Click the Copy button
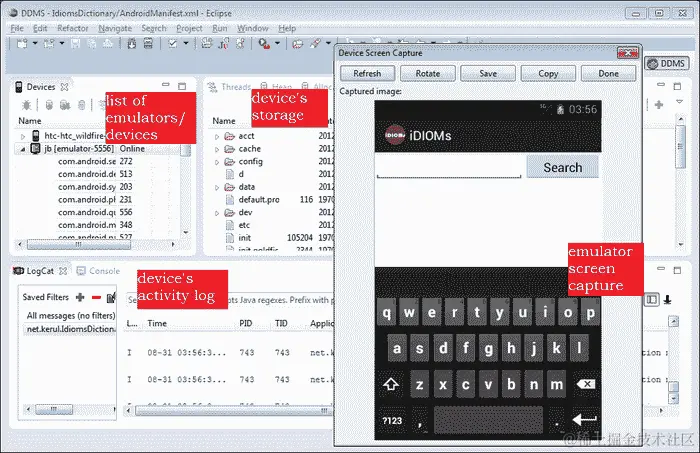The height and width of the screenshot is (453, 700). (548, 73)
